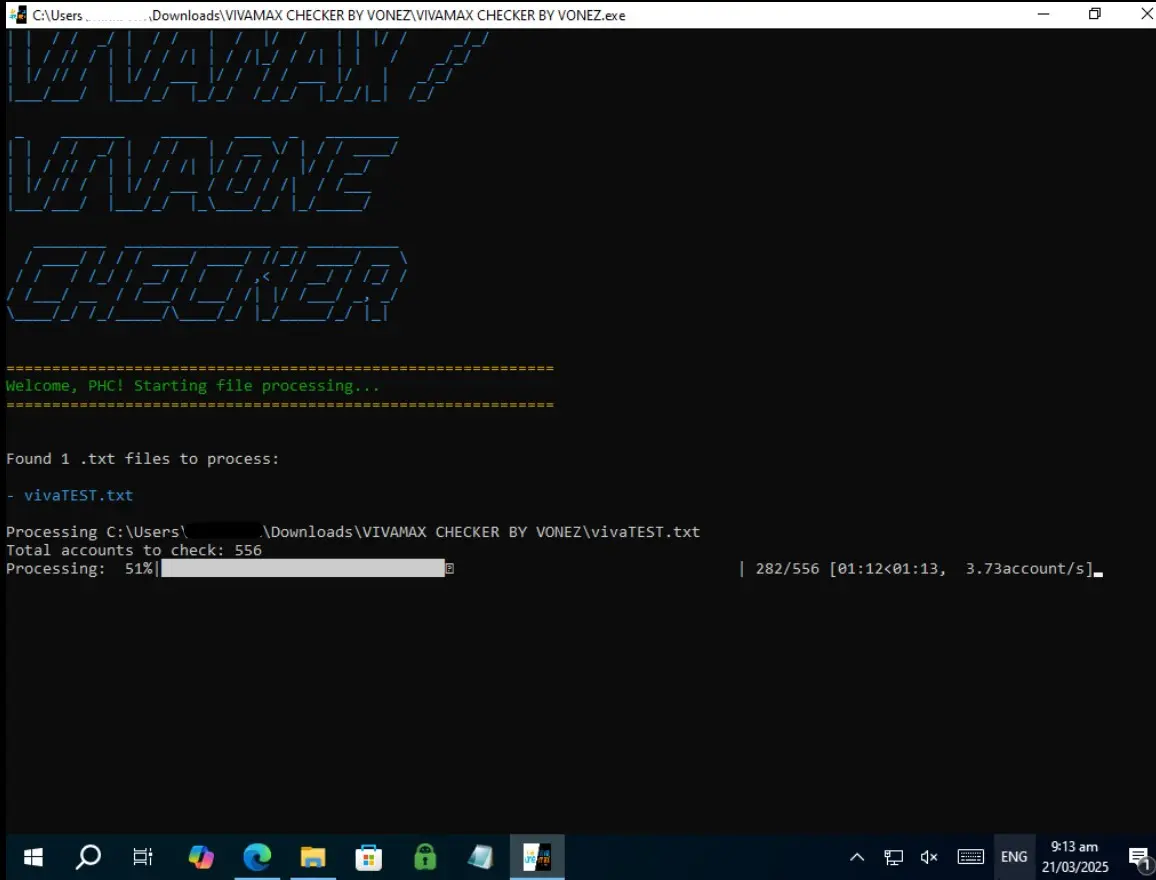This screenshot has height=880, width=1156.
Task: Click the console window title bar icon
Action: (18, 15)
